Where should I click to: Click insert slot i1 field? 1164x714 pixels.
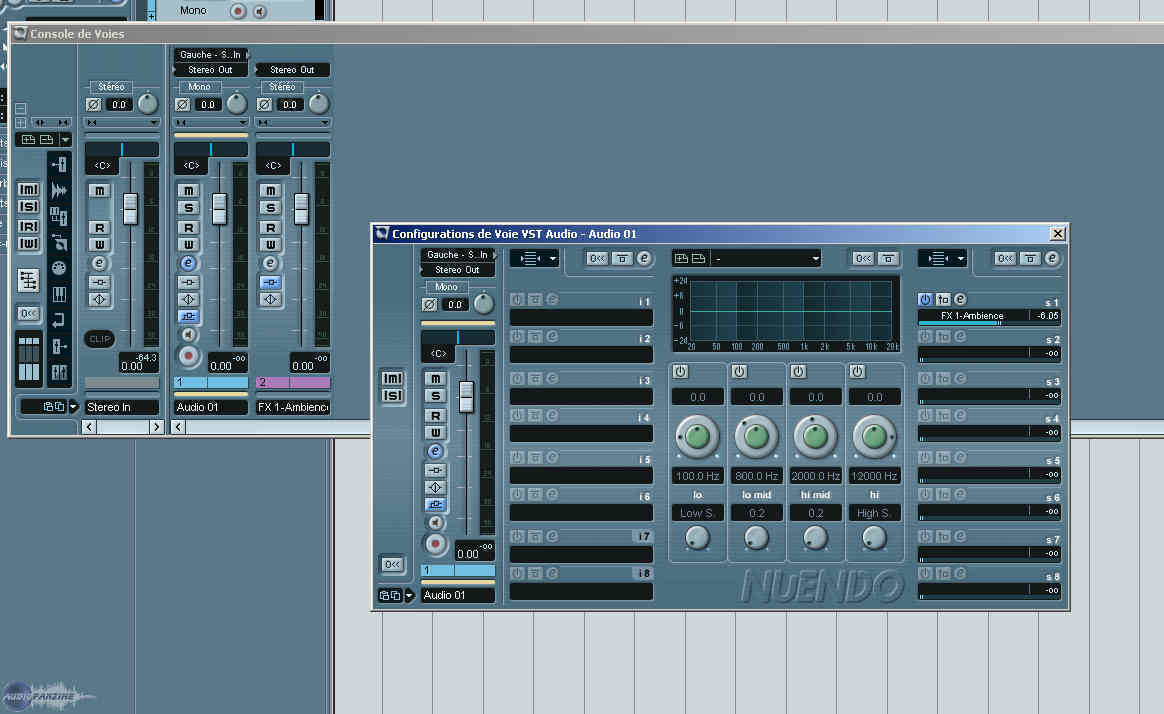click(x=581, y=318)
